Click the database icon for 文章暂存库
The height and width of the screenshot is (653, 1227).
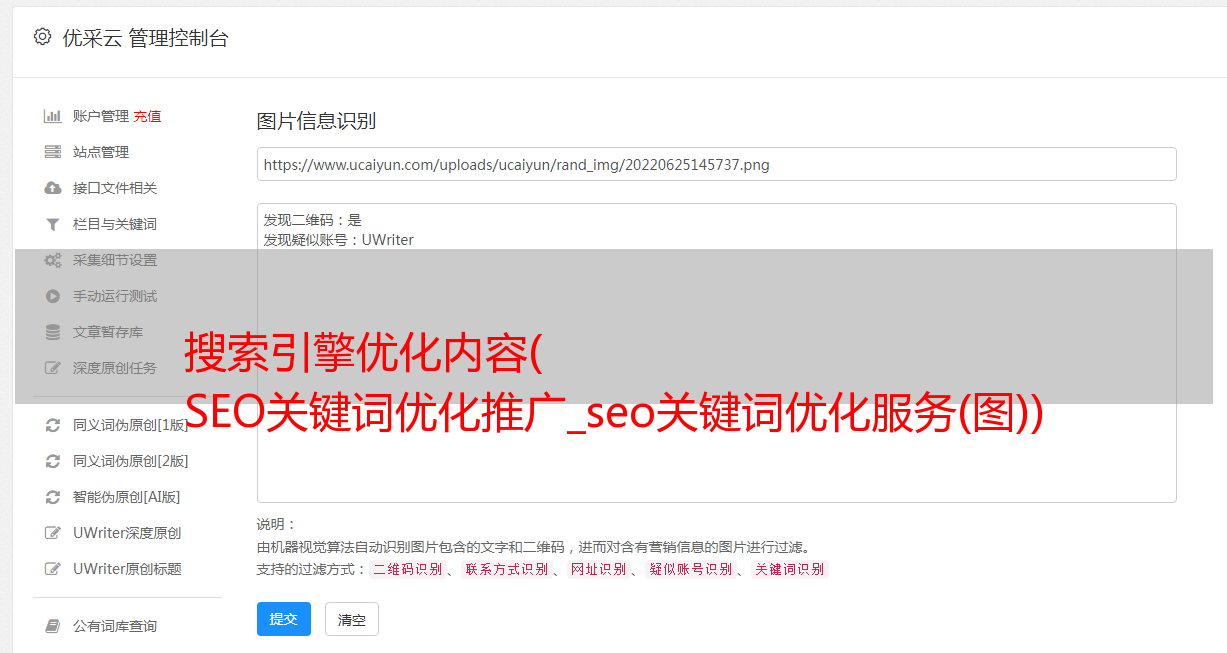tap(53, 332)
